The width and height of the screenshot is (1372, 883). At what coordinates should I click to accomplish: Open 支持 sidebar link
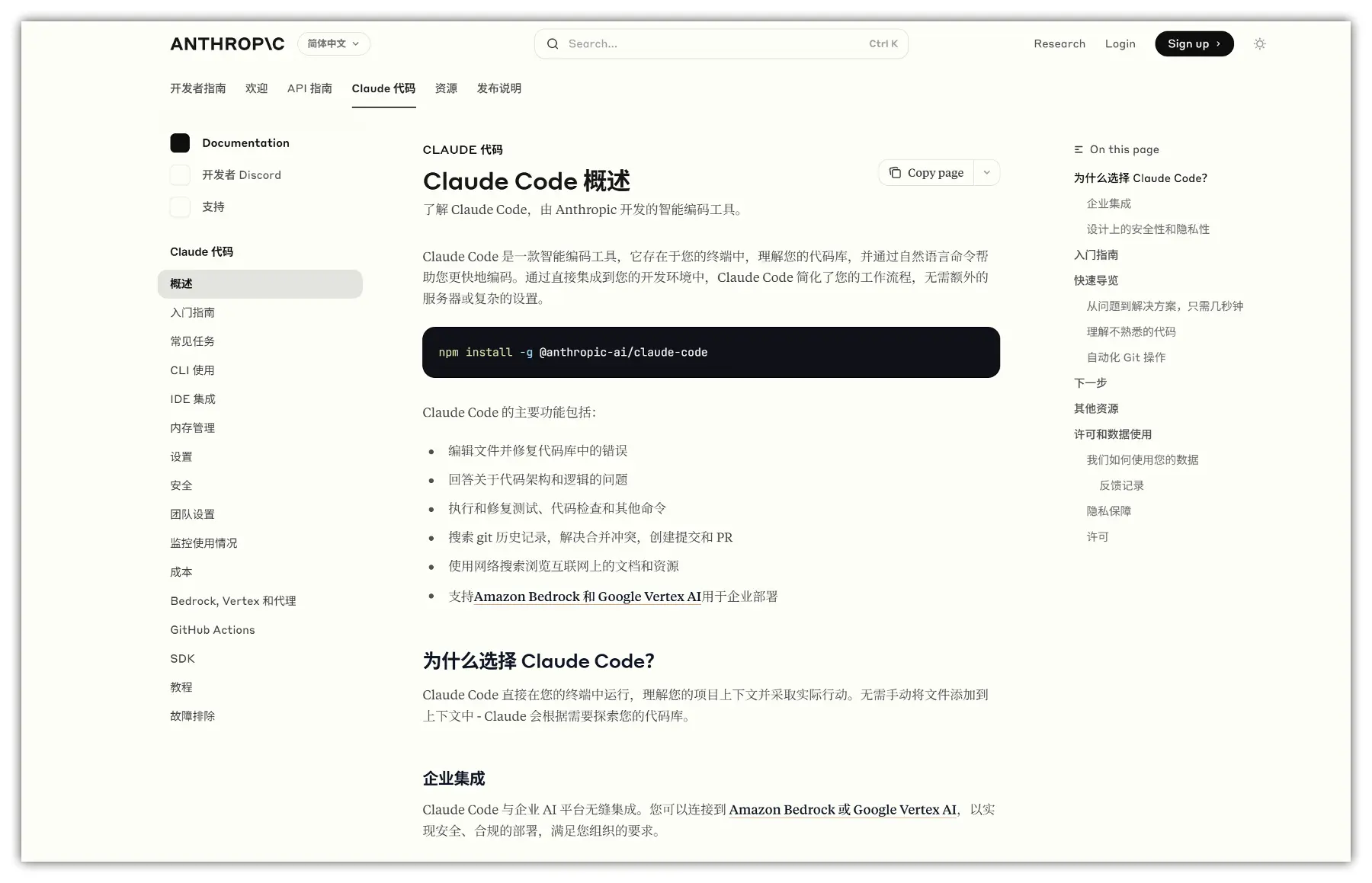(213, 207)
